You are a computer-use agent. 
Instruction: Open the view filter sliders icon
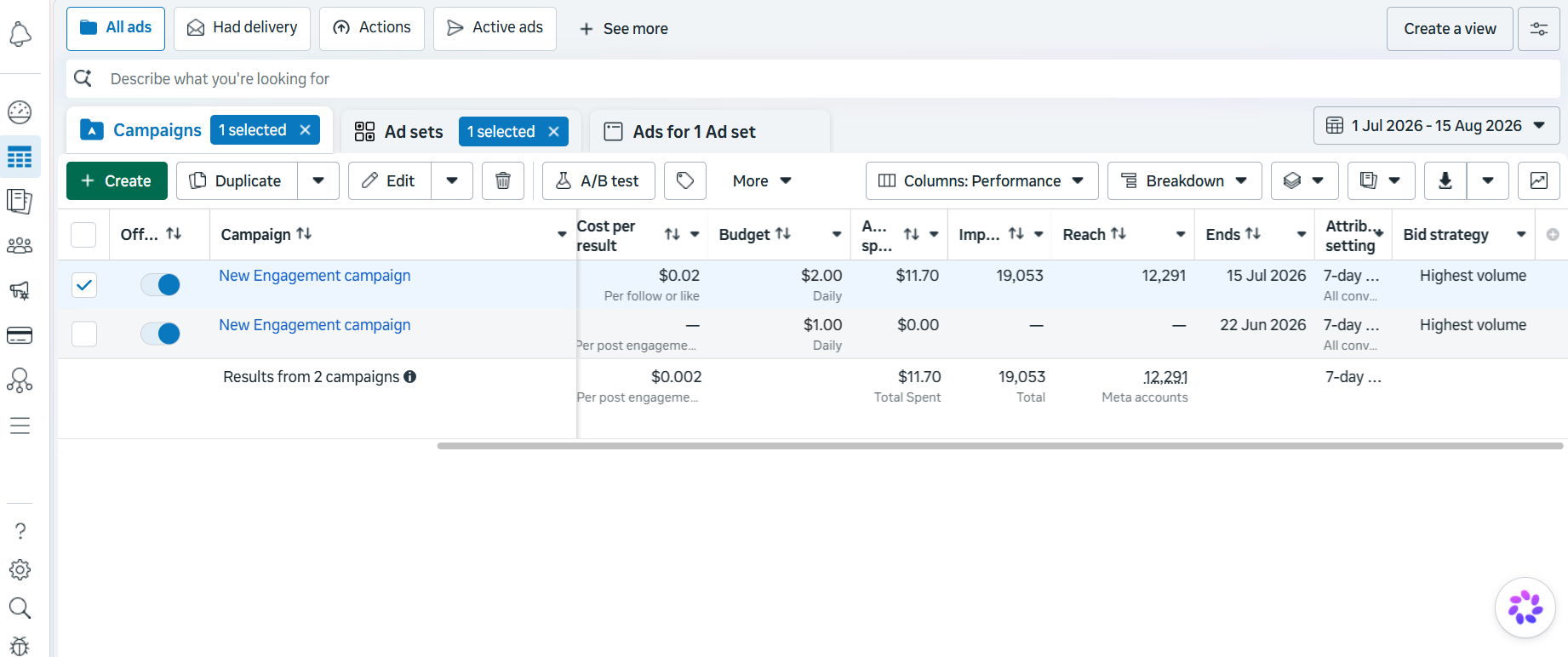click(x=1539, y=29)
